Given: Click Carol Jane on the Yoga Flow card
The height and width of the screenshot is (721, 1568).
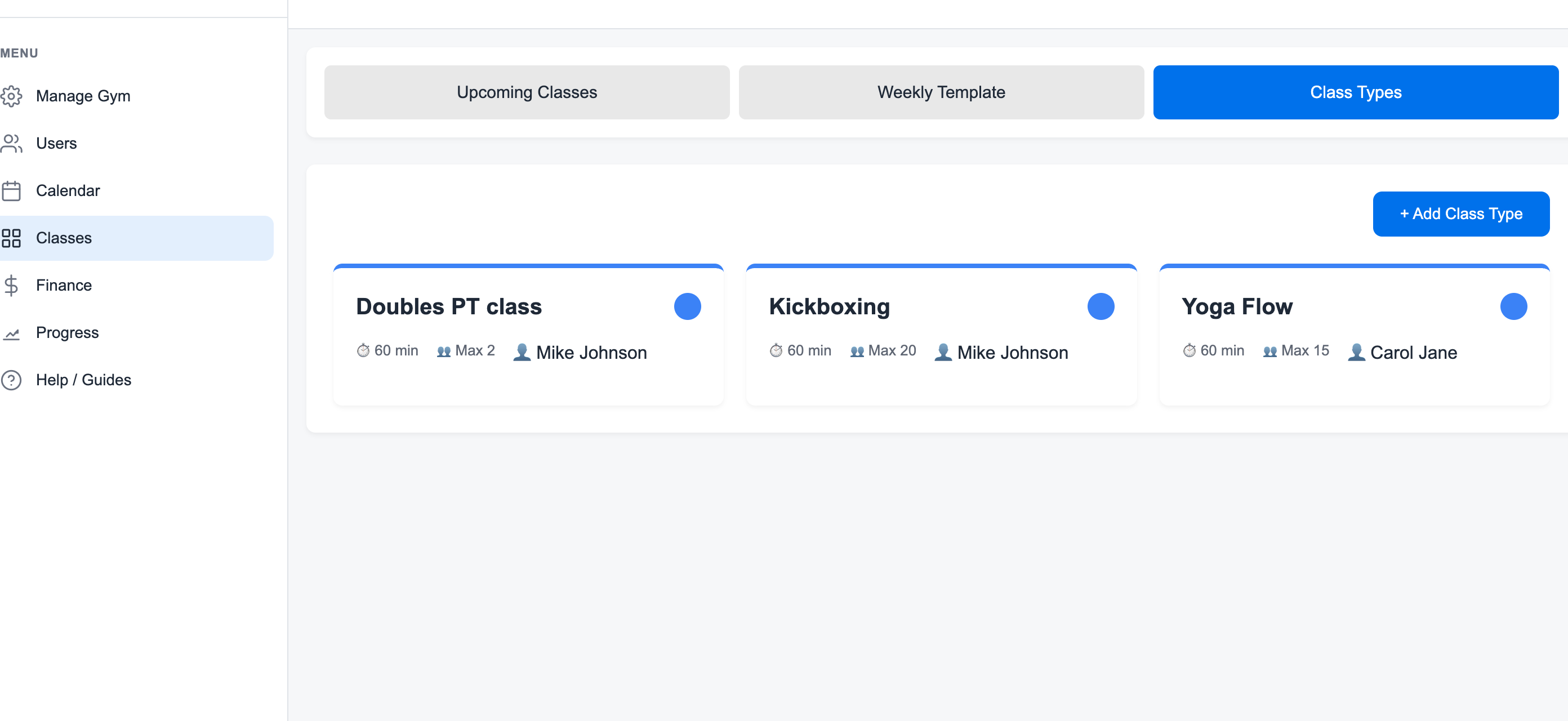Looking at the screenshot, I should coord(1413,352).
